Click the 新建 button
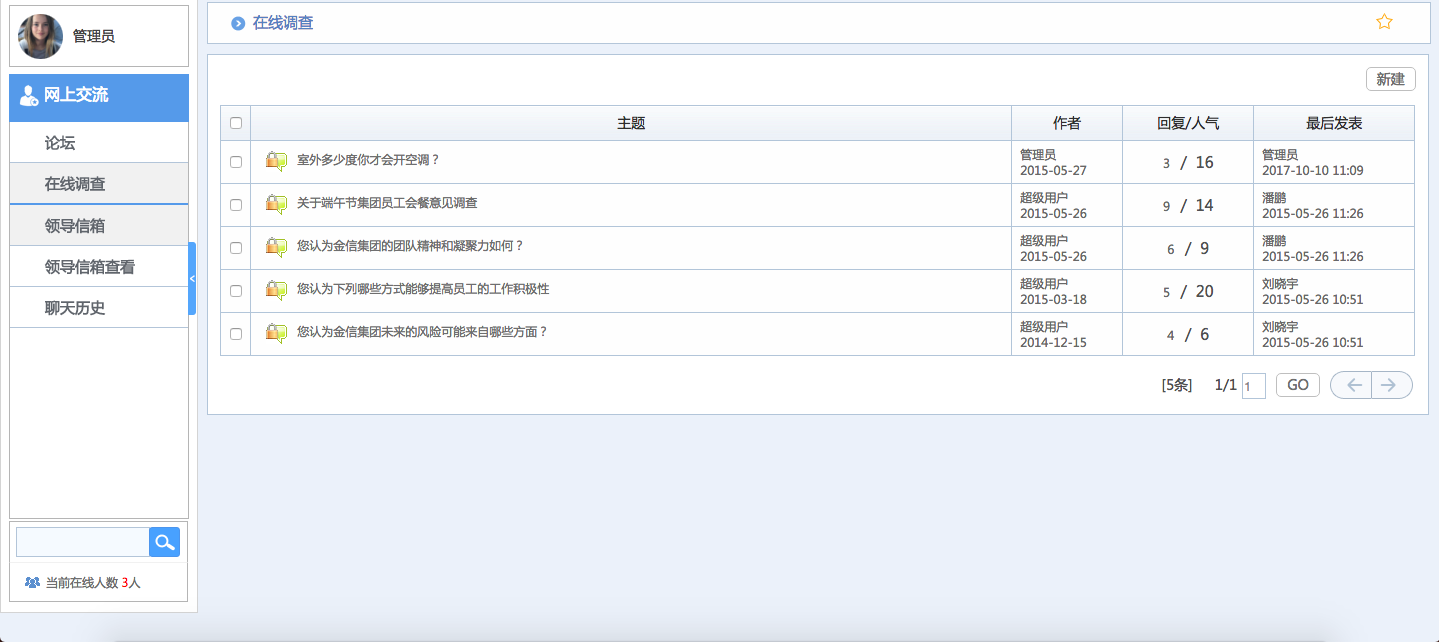 point(1390,79)
